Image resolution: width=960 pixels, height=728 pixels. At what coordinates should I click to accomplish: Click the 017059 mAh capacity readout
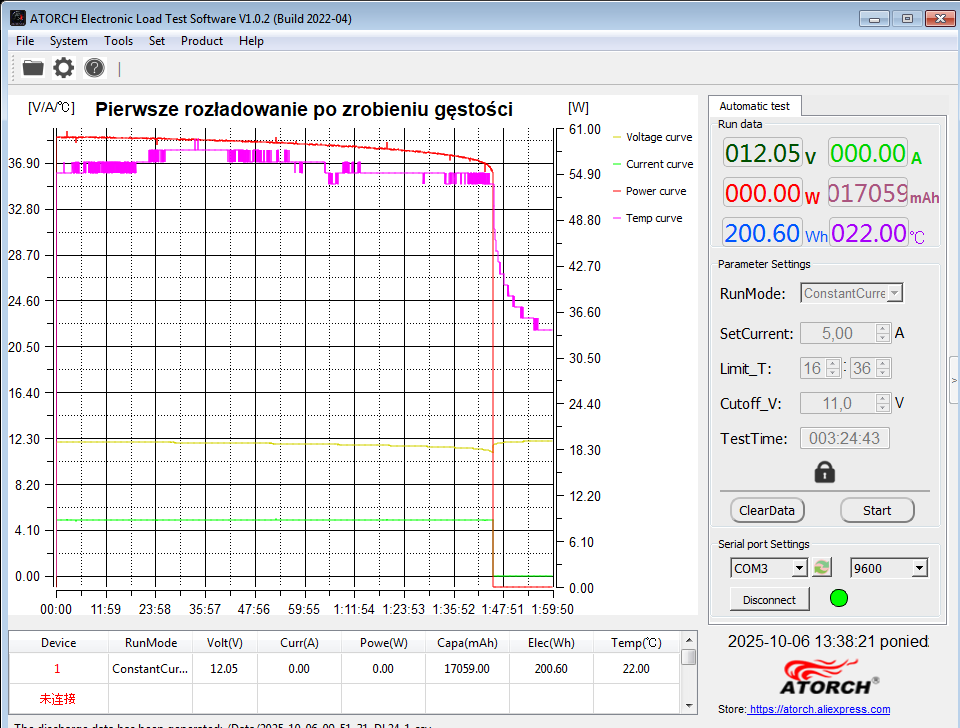[x=868, y=193]
